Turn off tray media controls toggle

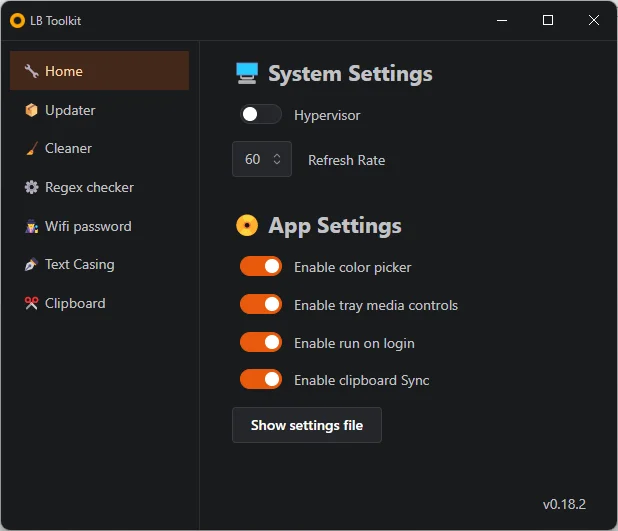[261, 304]
